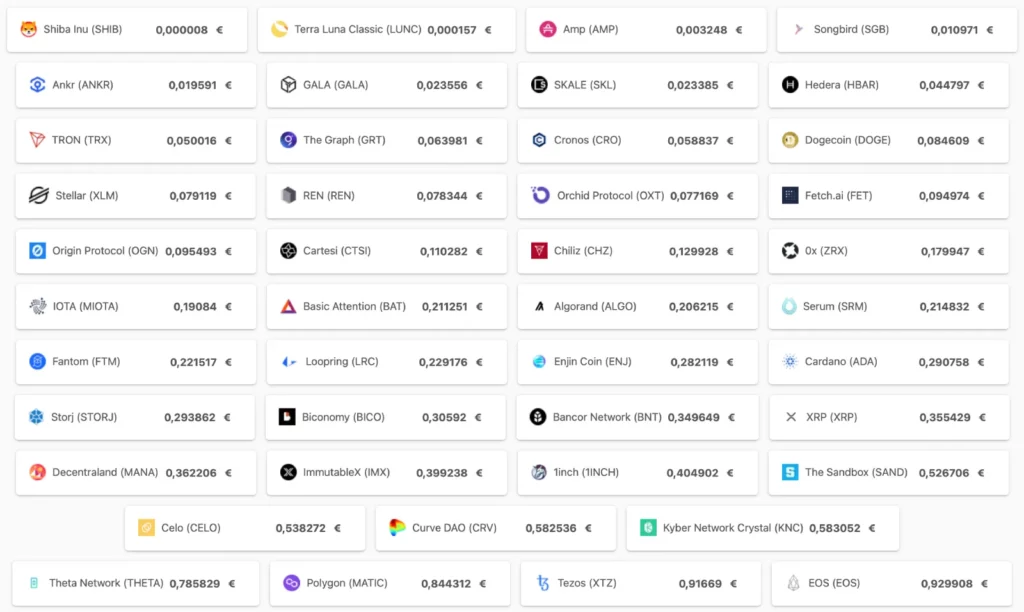
Task: Click The Graph (GRT) icon
Action: pyautogui.click(x=288, y=140)
